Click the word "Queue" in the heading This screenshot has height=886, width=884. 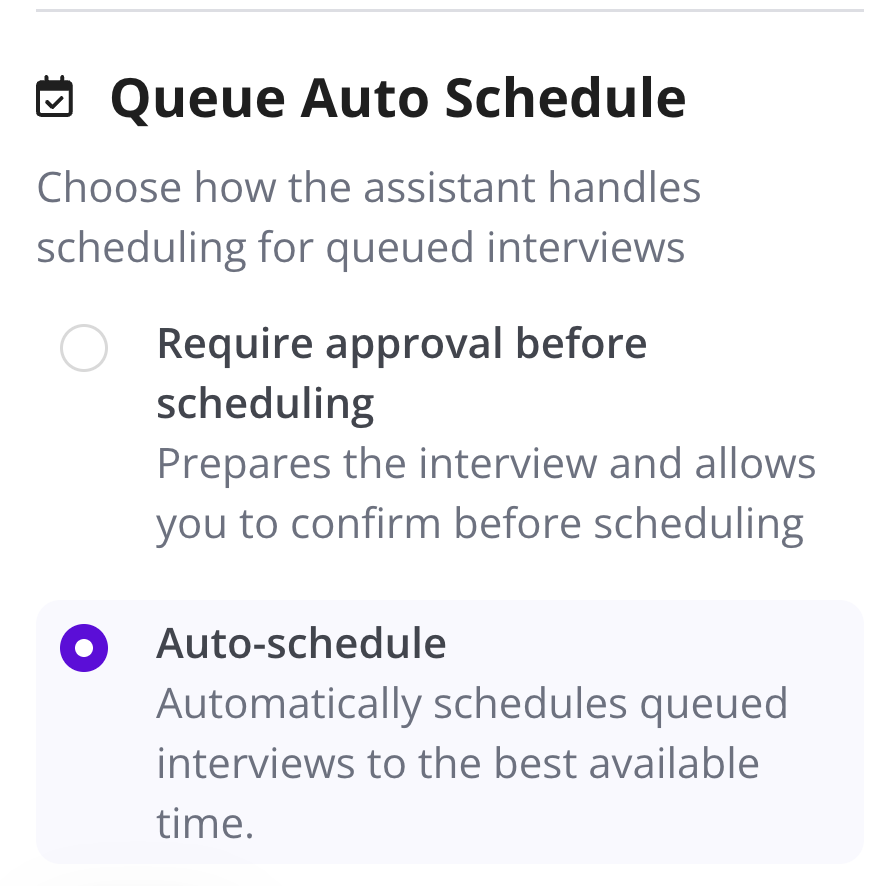tap(197, 98)
